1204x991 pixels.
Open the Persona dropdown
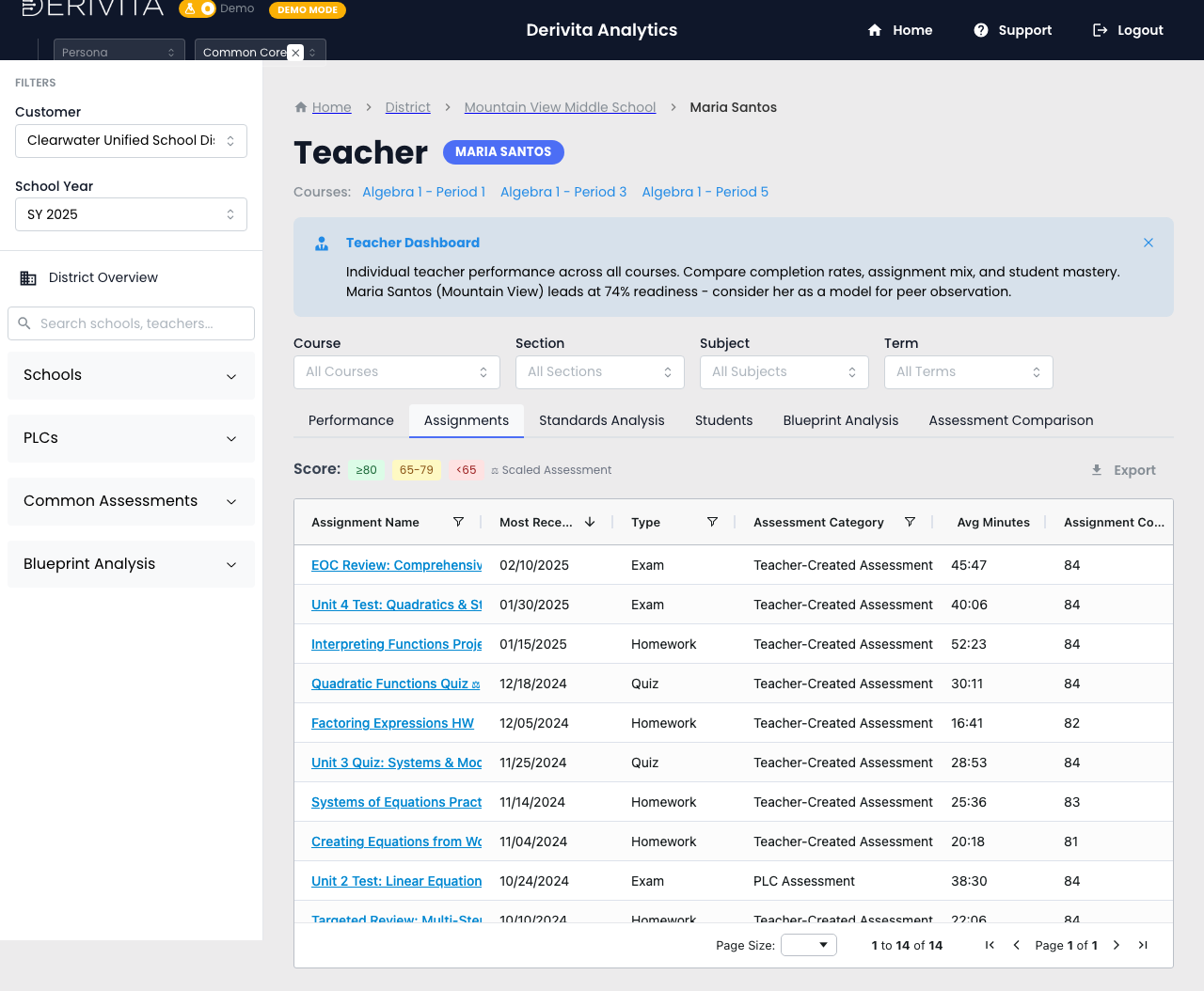pyautogui.click(x=119, y=52)
